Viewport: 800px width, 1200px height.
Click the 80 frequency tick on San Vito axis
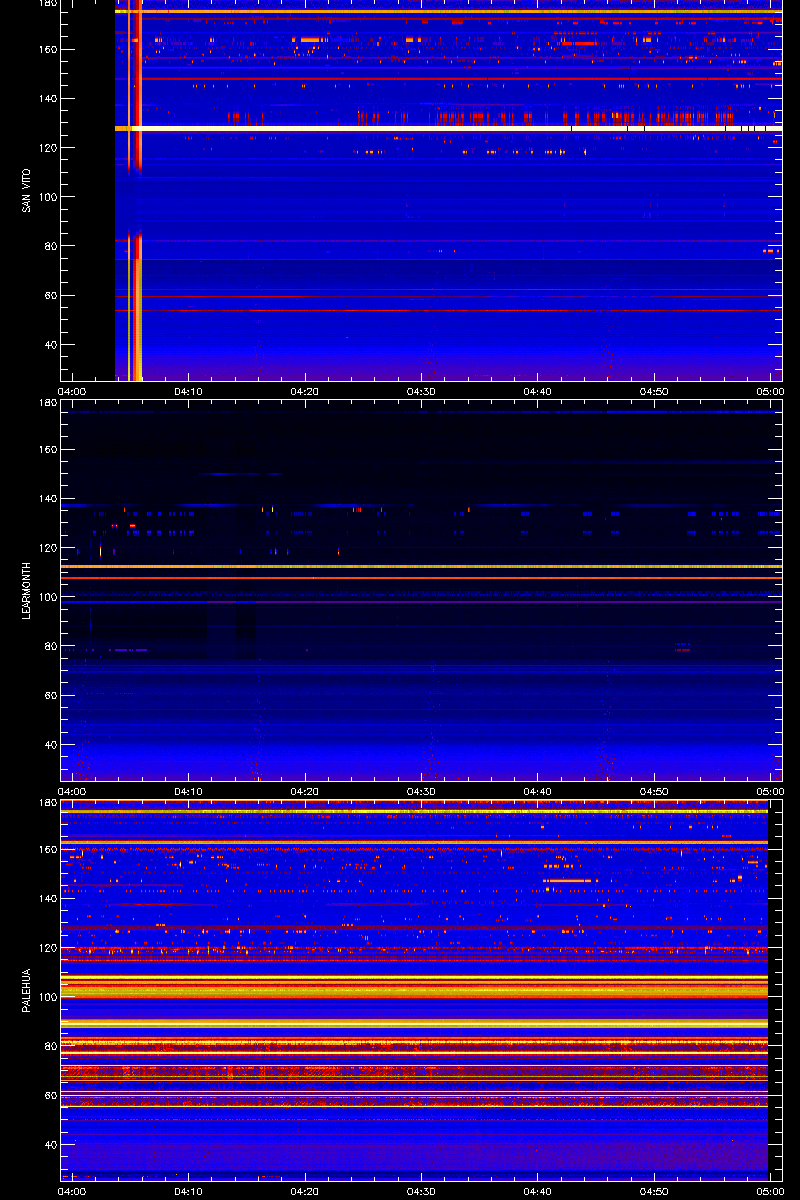click(x=50, y=246)
